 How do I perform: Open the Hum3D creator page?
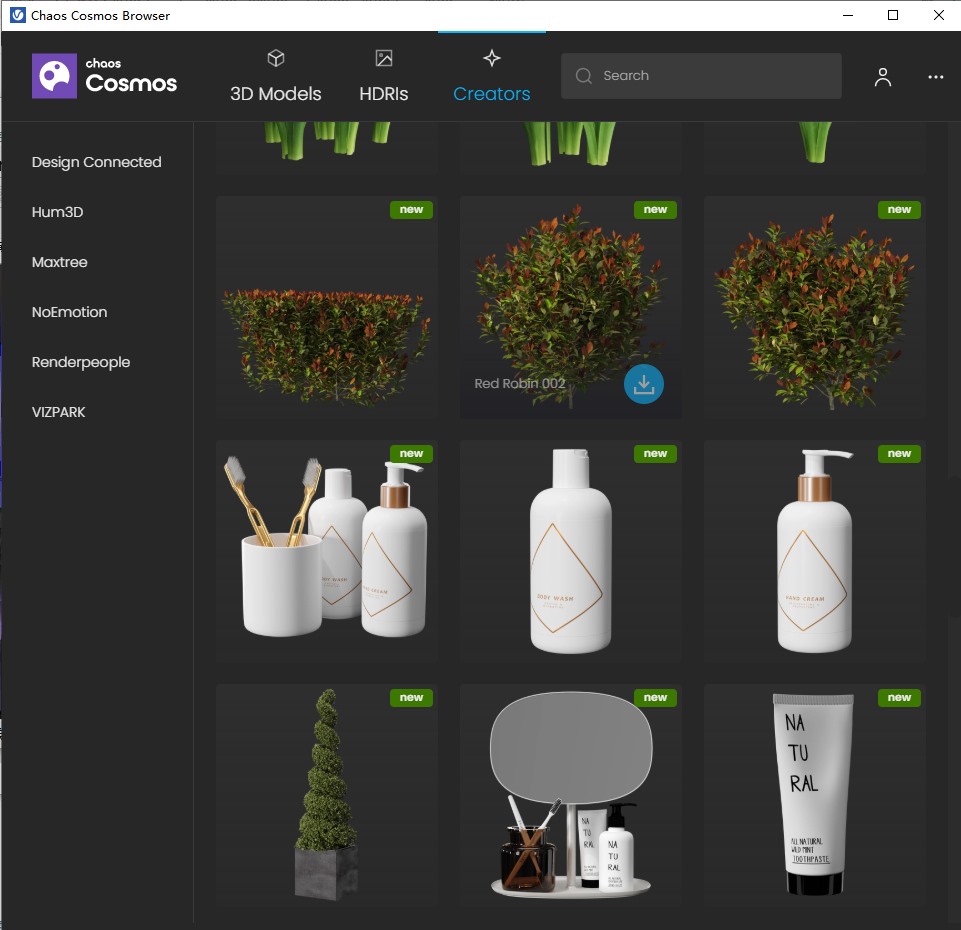pyautogui.click(x=57, y=212)
